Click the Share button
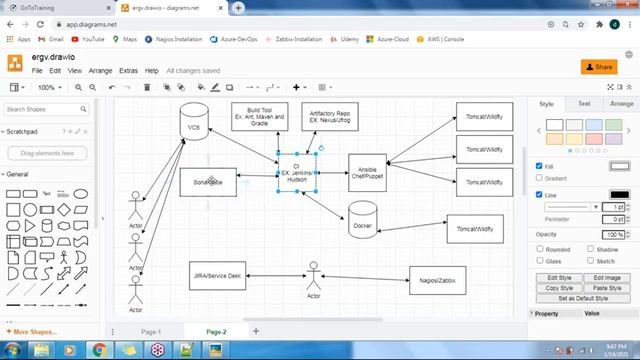 [x=599, y=67]
